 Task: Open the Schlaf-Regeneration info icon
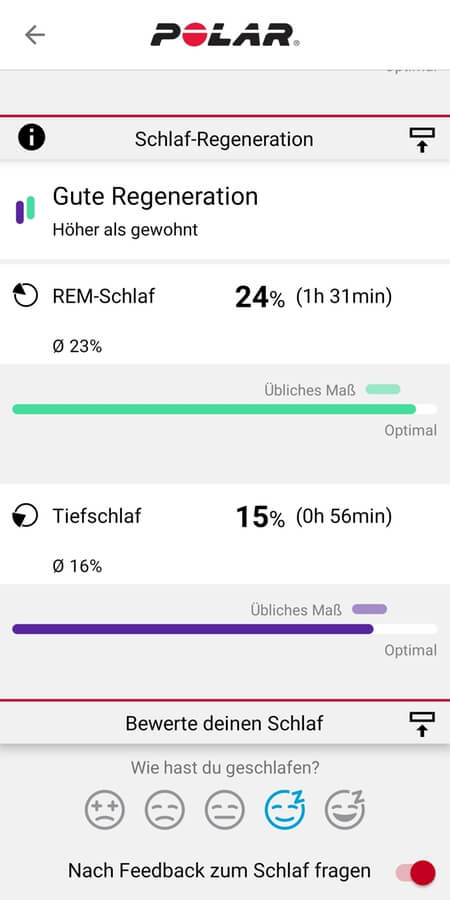click(x=32, y=138)
